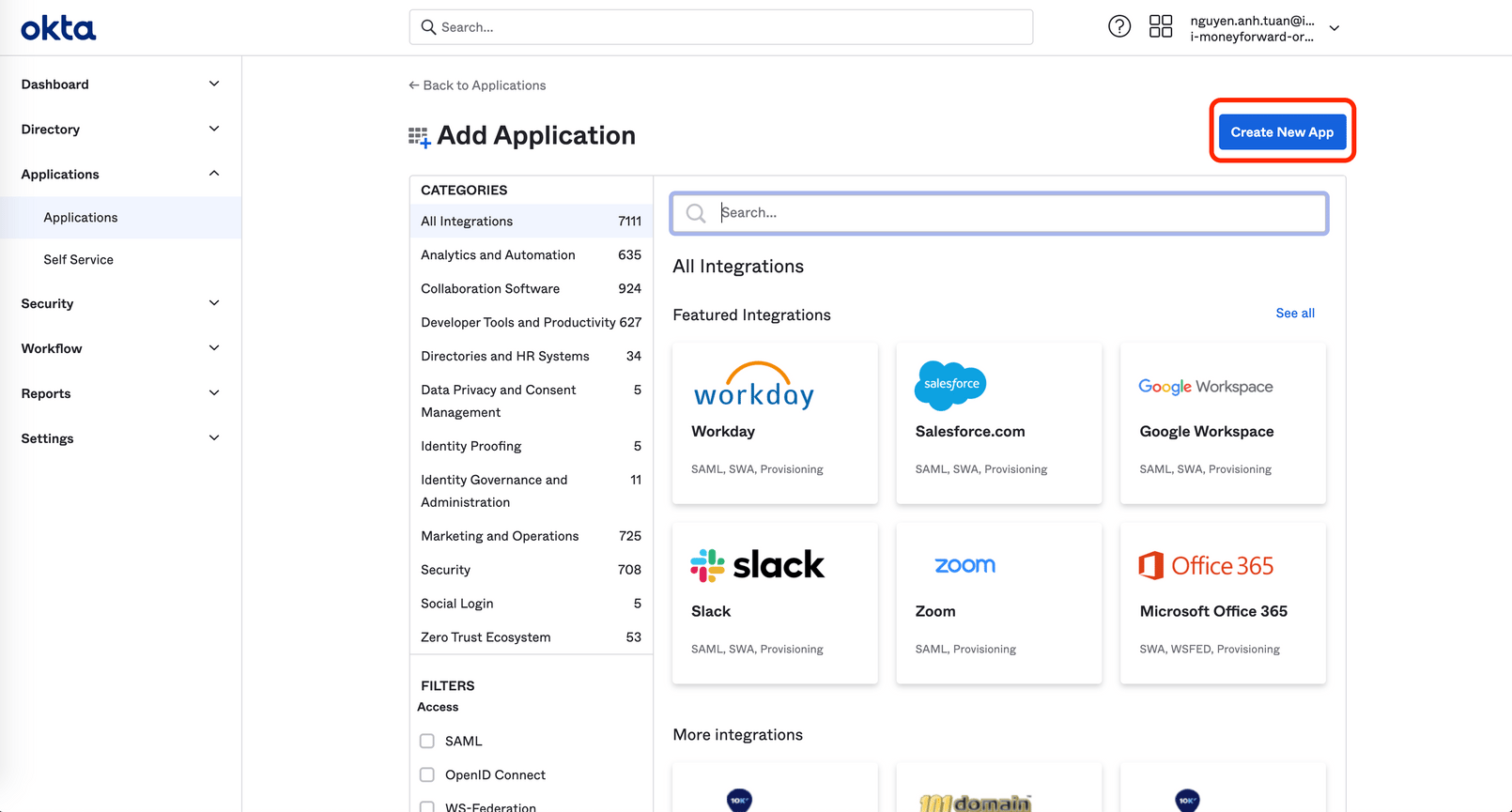Open the help question mark icon

pos(1119,26)
